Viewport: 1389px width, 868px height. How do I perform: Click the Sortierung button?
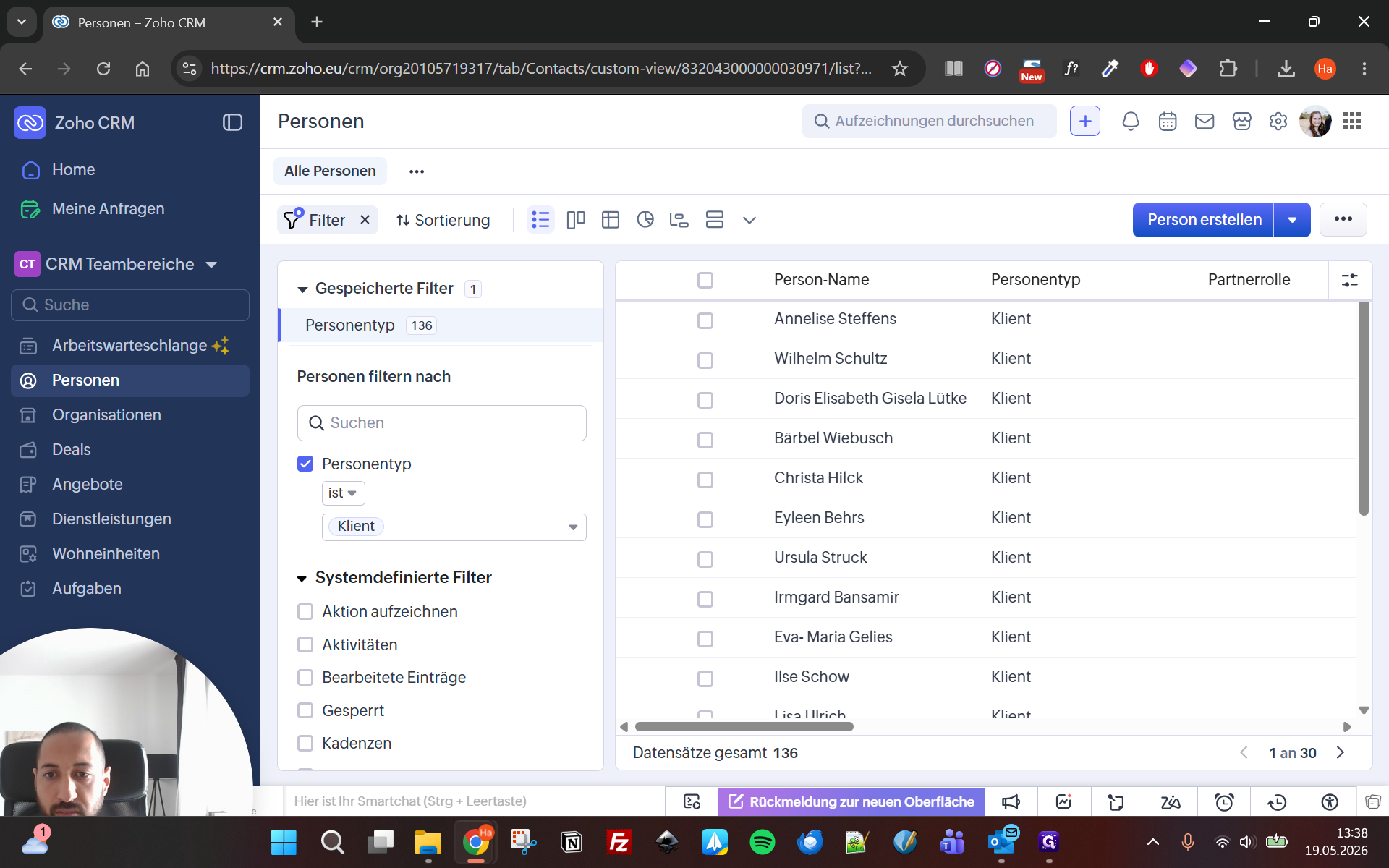(x=443, y=220)
